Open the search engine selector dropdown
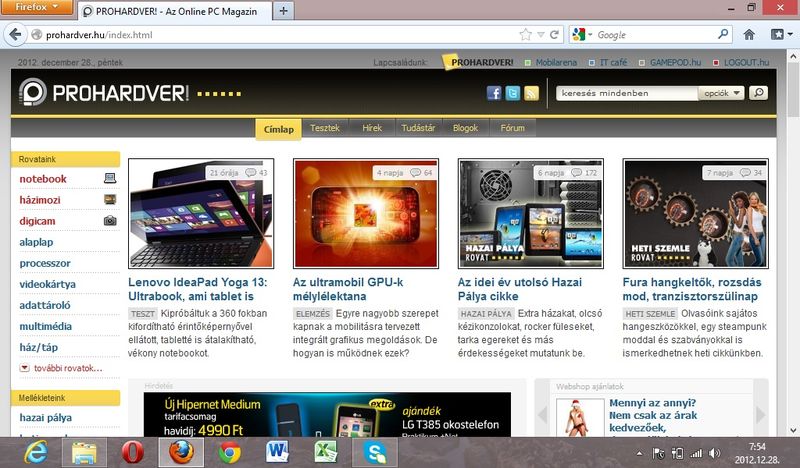Image resolution: width=800 pixels, height=468 pixels. tap(582, 35)
